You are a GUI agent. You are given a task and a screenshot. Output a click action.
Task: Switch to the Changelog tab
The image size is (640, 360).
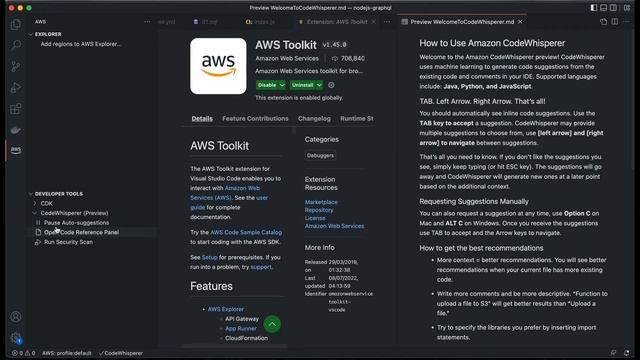coord(314,118)
